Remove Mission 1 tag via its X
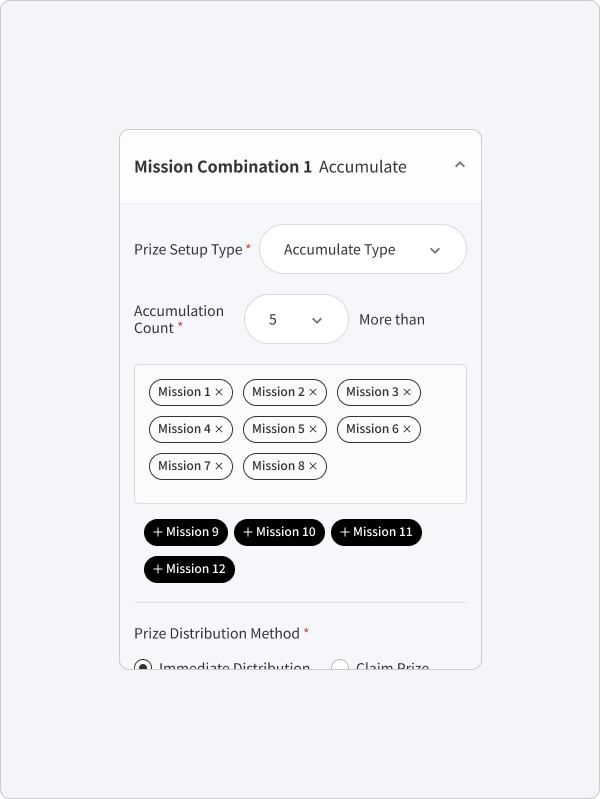The image size is (600, 799). point(219,392)
